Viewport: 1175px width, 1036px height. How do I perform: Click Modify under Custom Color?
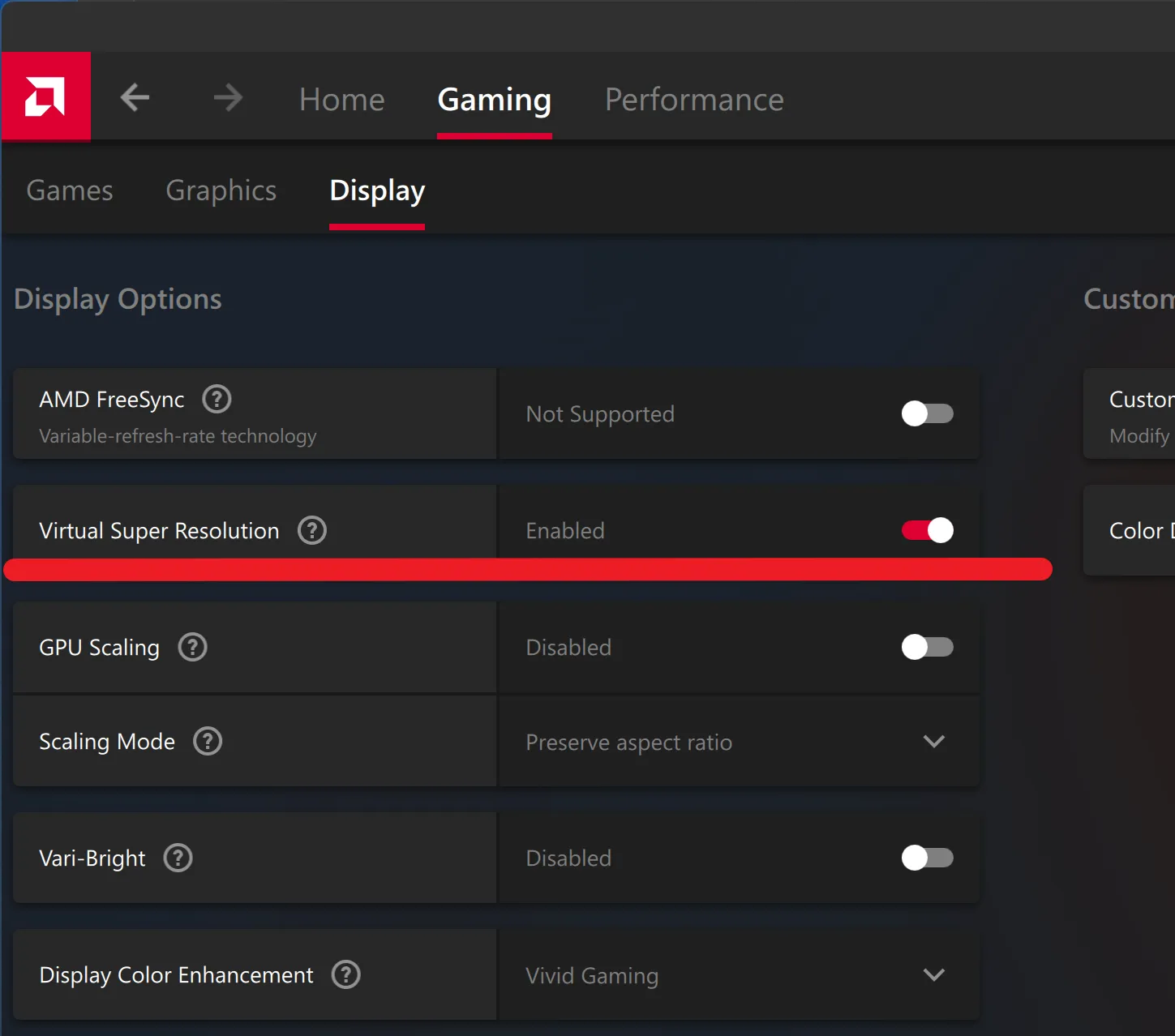coord(1139,435)
